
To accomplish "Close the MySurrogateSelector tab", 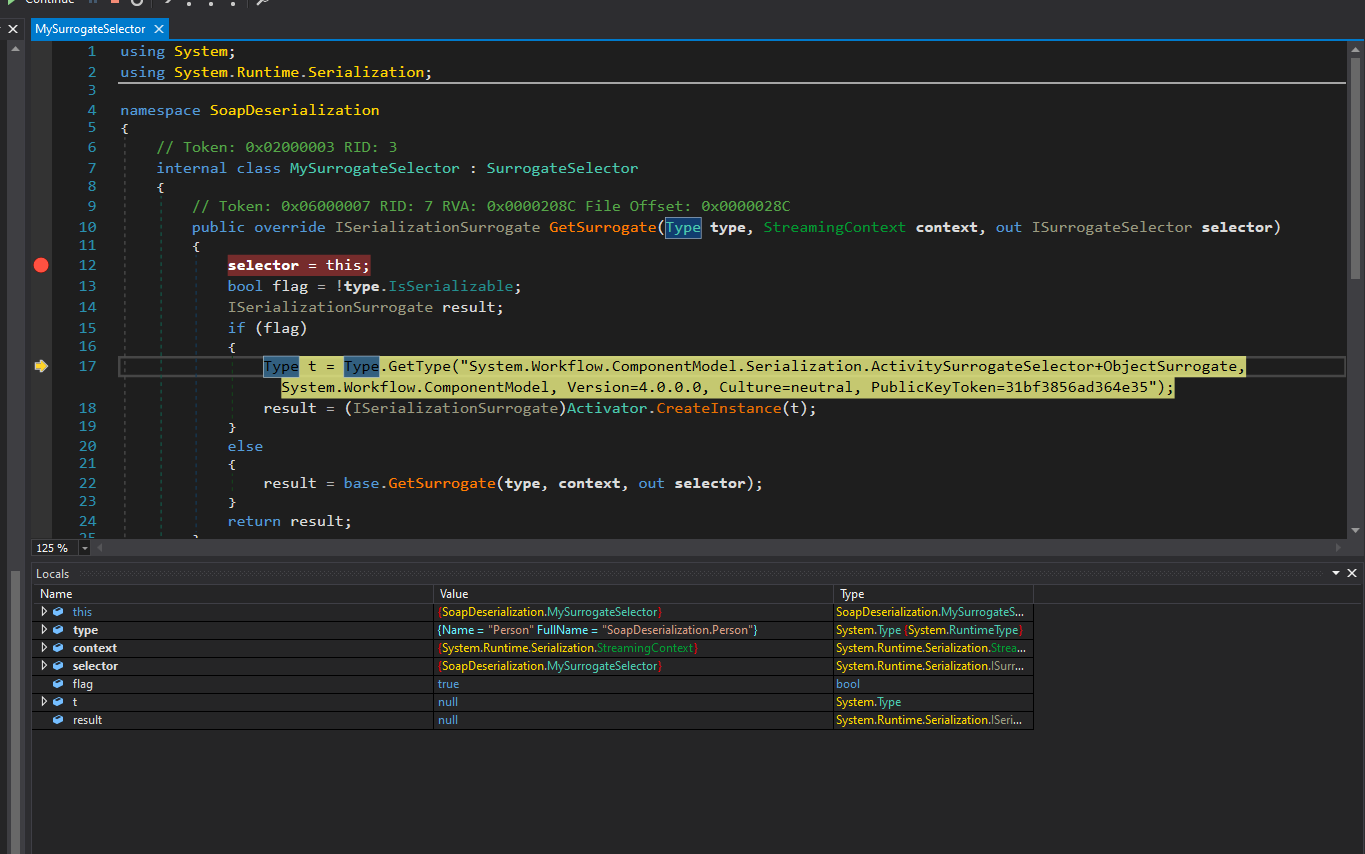I will (x=158, y=29).
